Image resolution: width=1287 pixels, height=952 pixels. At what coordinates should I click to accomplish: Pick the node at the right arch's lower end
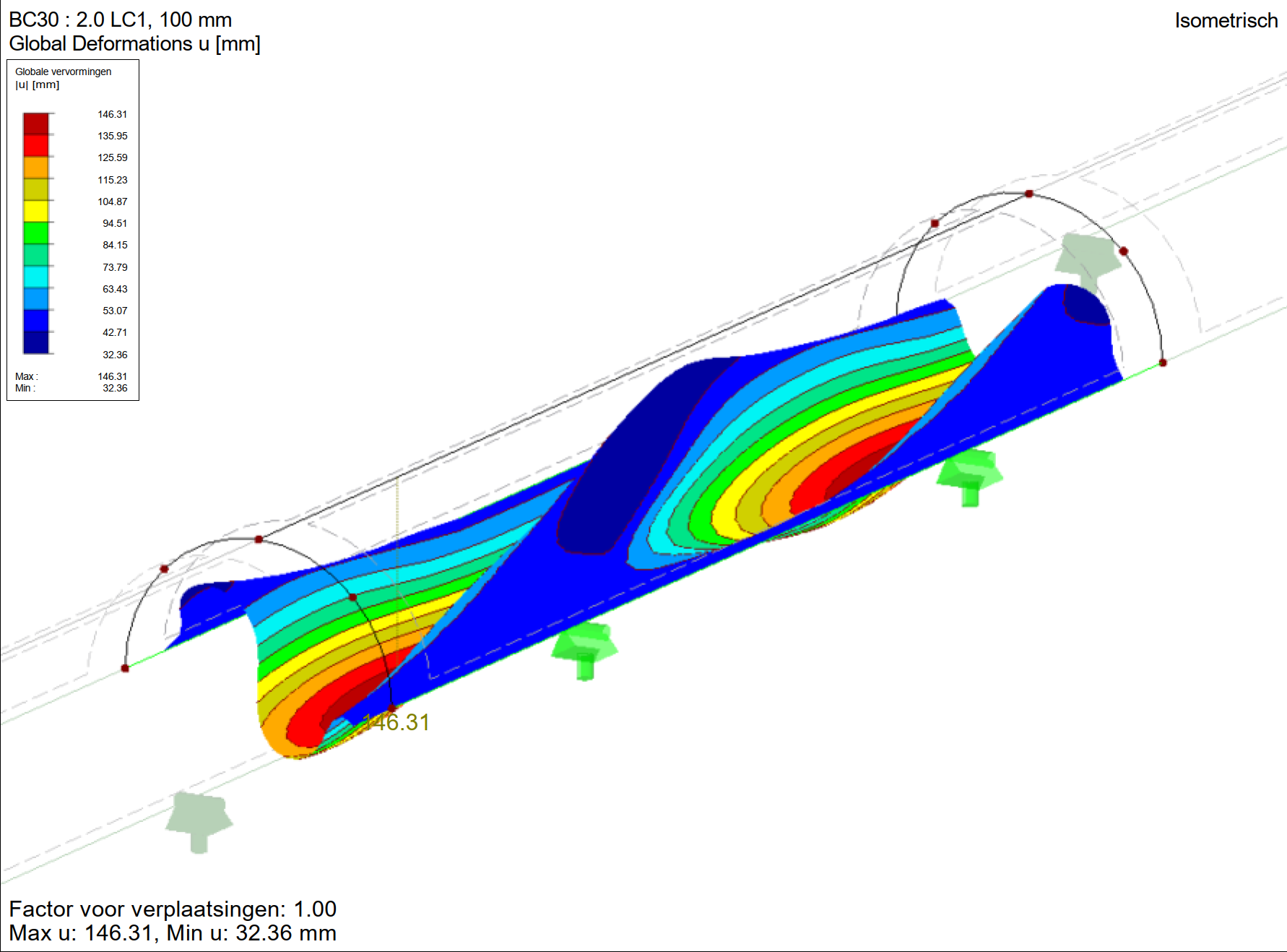pyautogui.click(x=1163, y=363)
